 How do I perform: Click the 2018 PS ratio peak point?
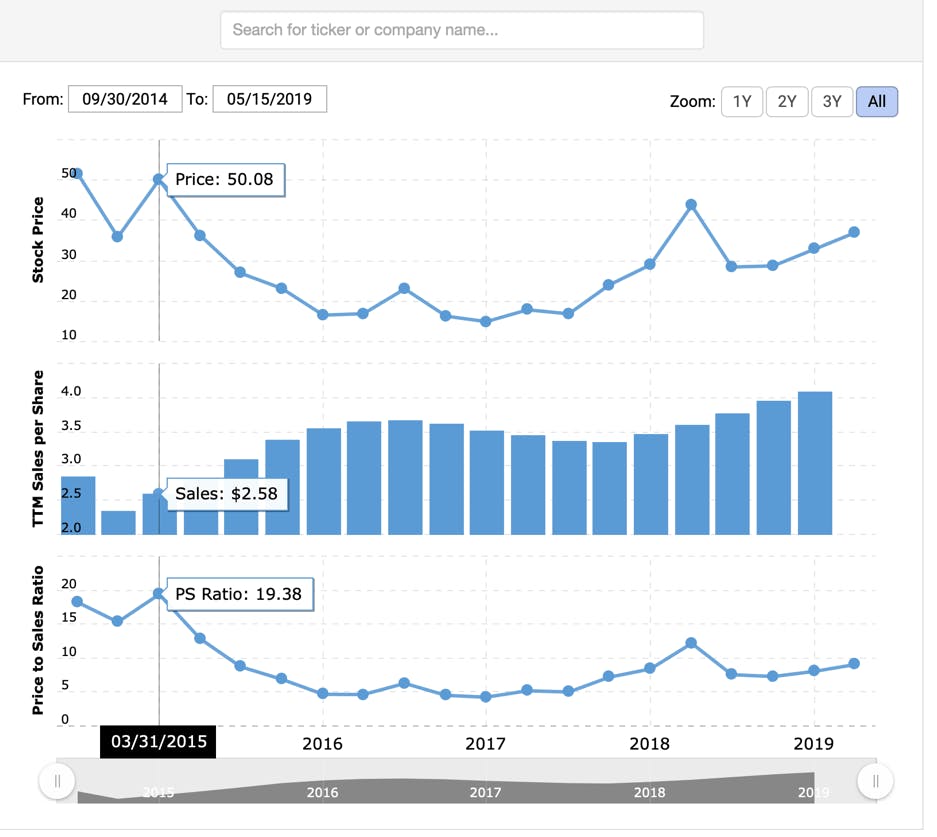point(691,643)
